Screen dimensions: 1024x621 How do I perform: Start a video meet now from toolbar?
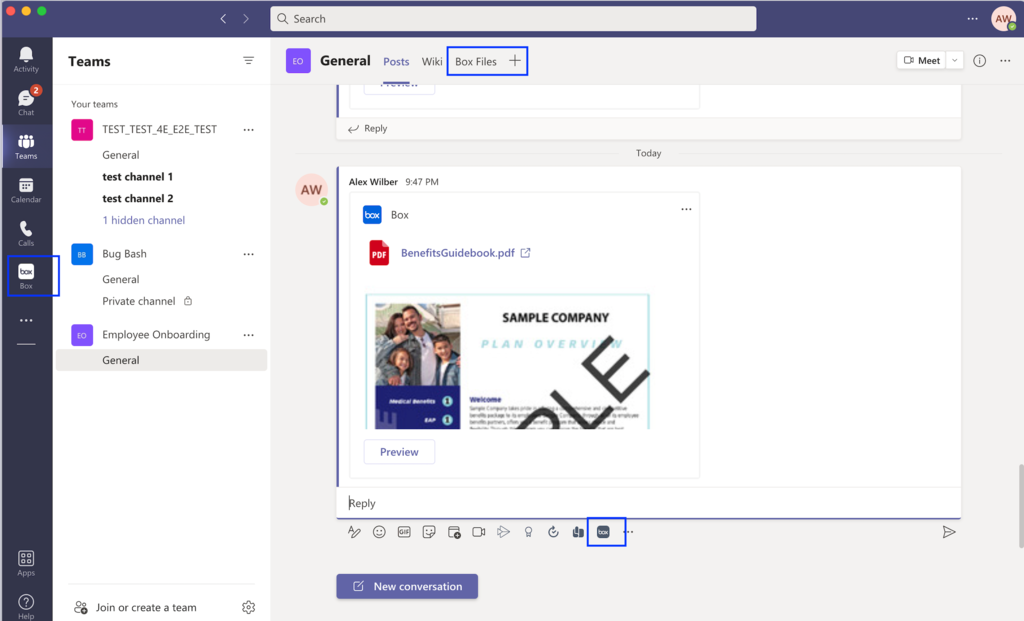(479, 532)
